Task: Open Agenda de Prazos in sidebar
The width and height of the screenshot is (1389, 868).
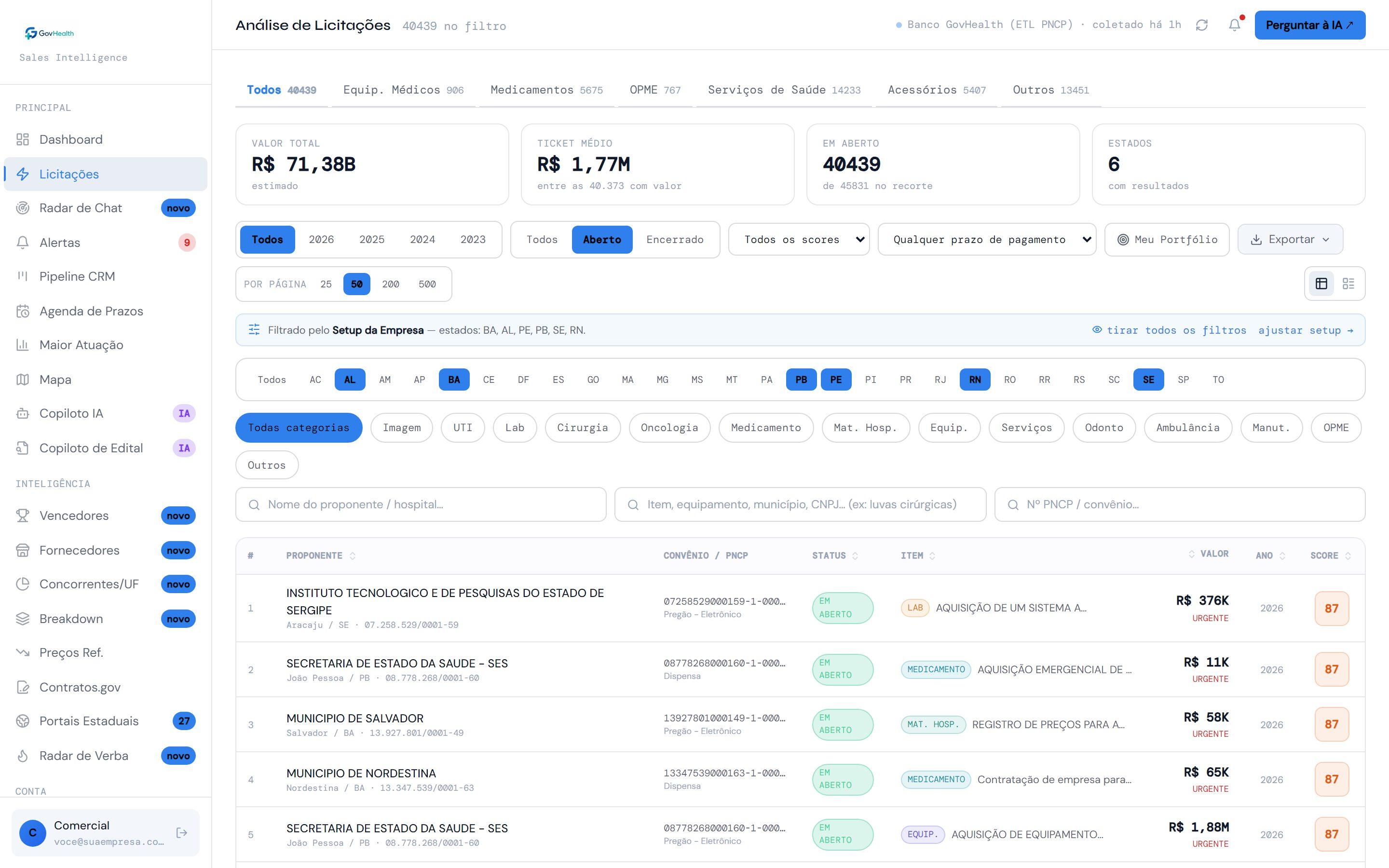Action: 106,311
